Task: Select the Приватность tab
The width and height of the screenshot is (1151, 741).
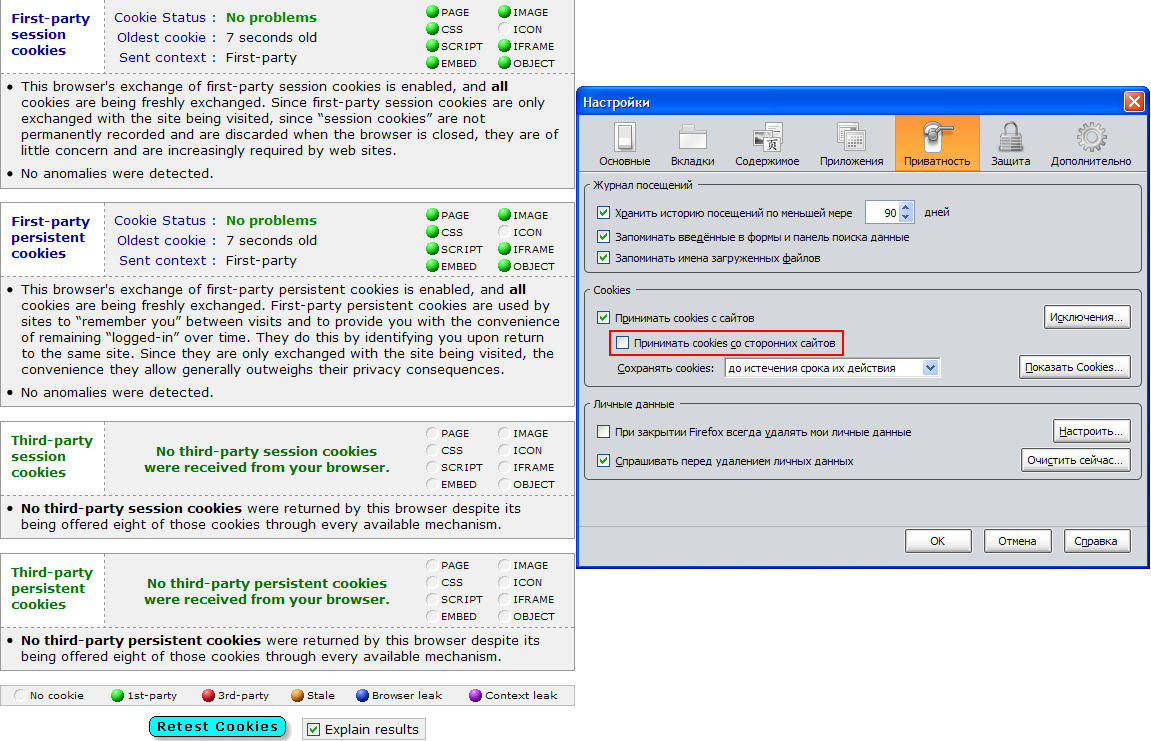Action: coord(937,143)
